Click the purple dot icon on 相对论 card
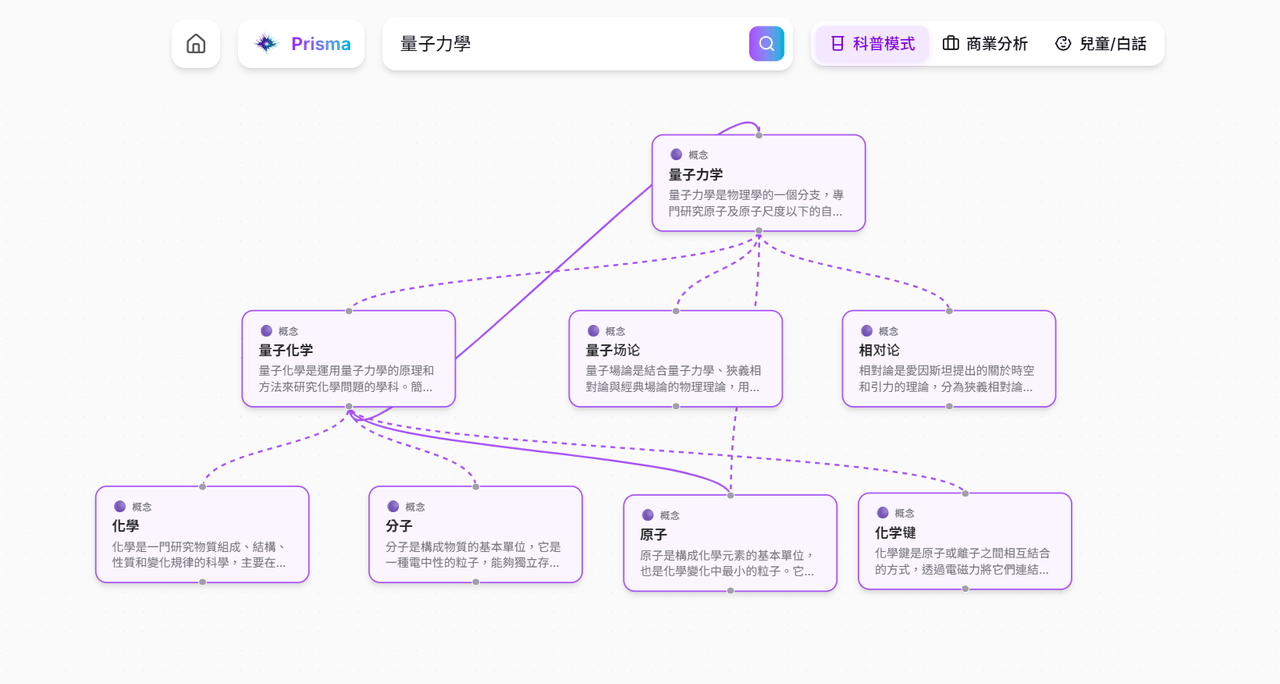 pos(866,330)
